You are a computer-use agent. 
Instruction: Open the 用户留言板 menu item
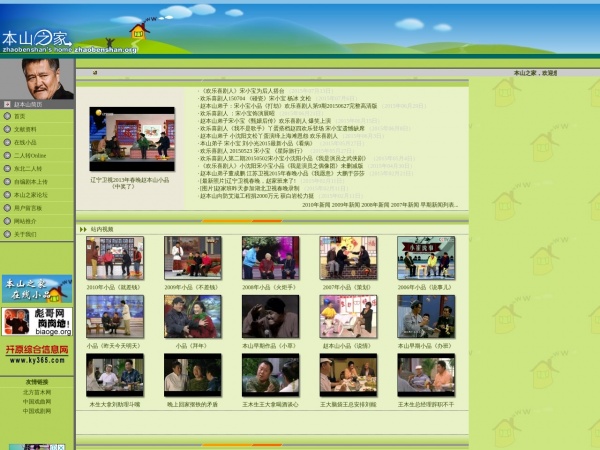pyautogui.click(x=28, y=208)
